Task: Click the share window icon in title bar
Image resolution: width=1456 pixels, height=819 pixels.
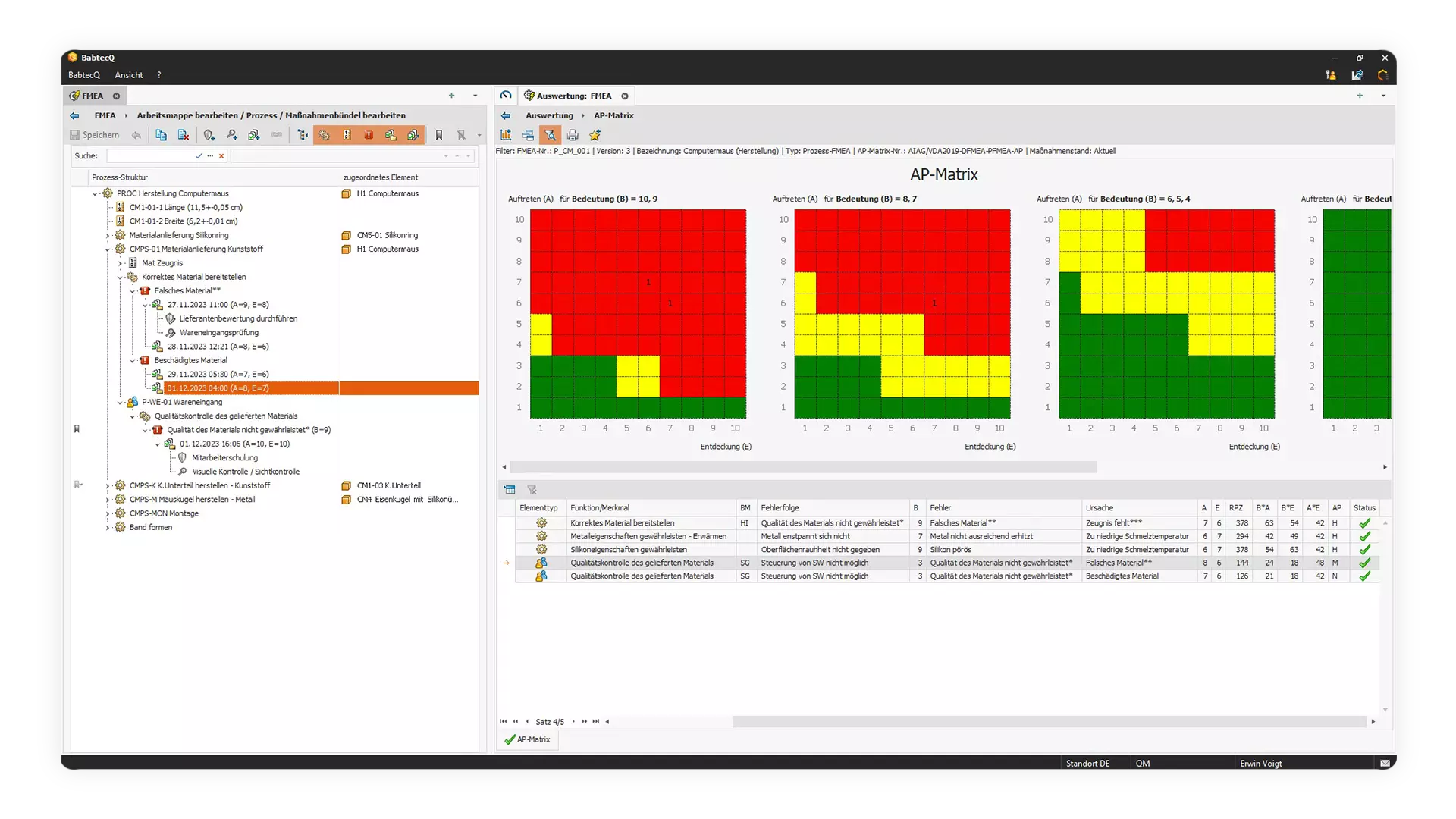Action: point(1357,75)
